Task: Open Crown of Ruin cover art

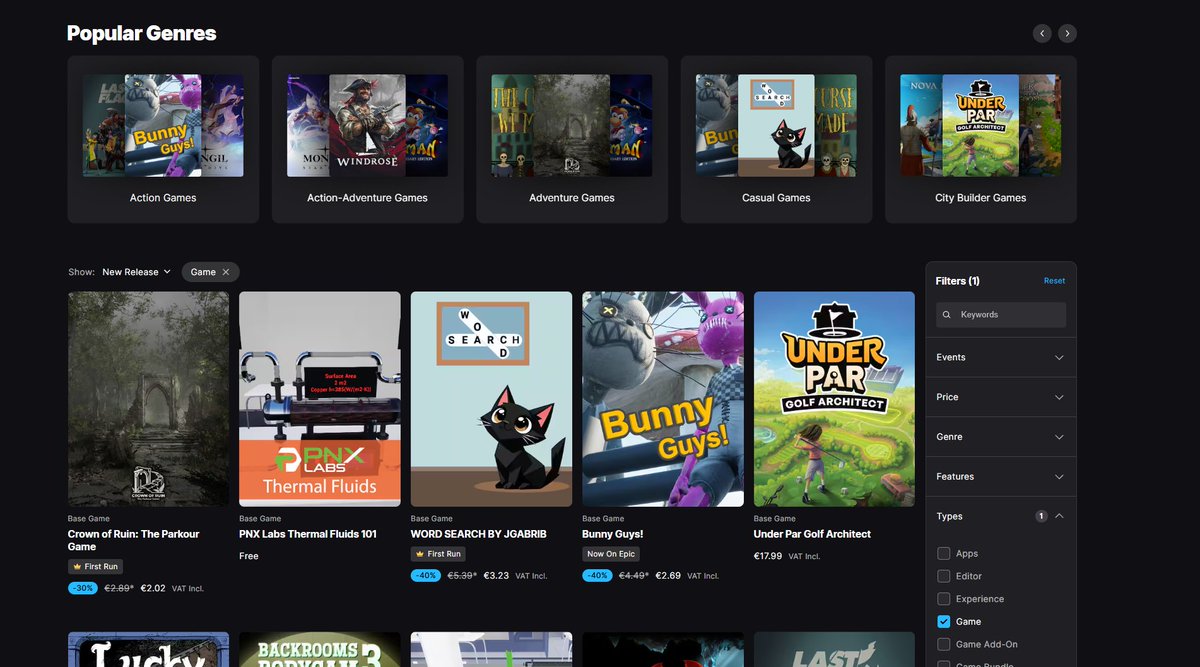Action: 148,399
